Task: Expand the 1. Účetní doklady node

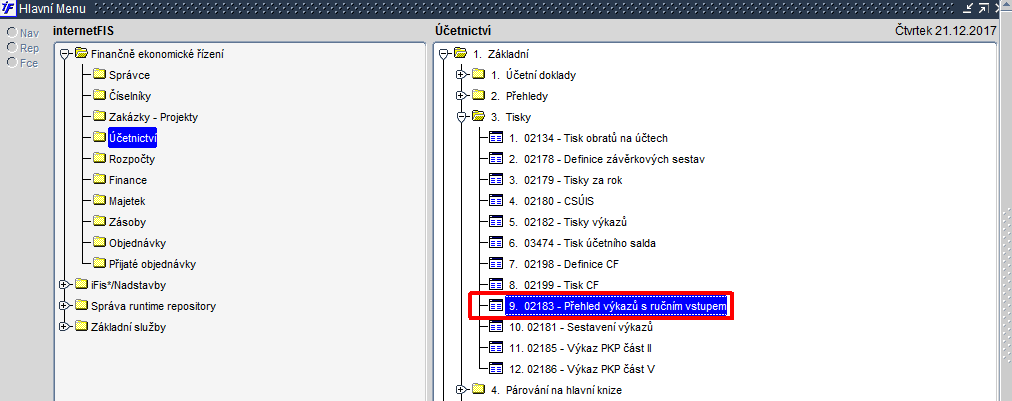Action: 461,75
